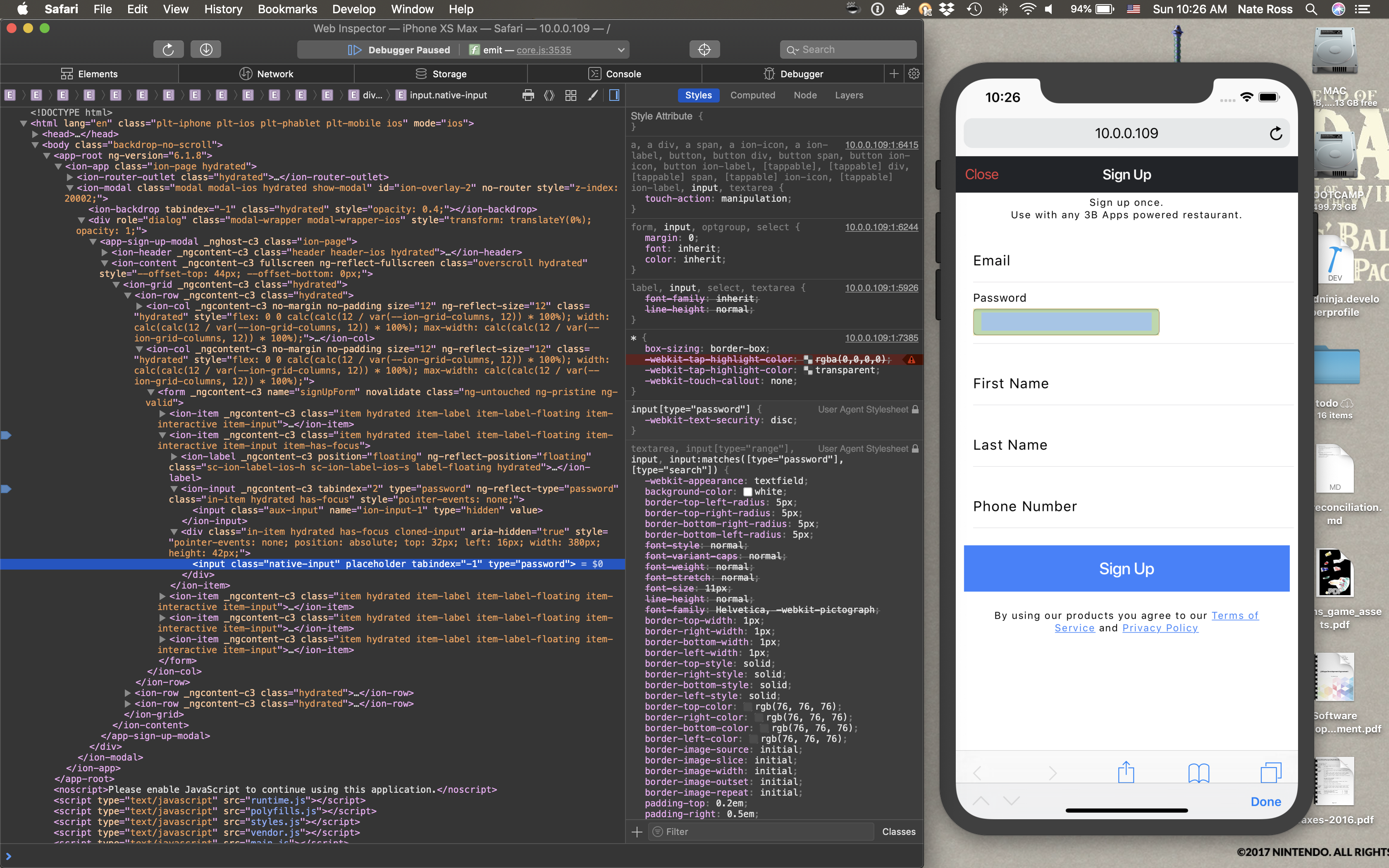Click the paint flashing brush icon
The image size is (1389, 868).
tap(593, 95)
